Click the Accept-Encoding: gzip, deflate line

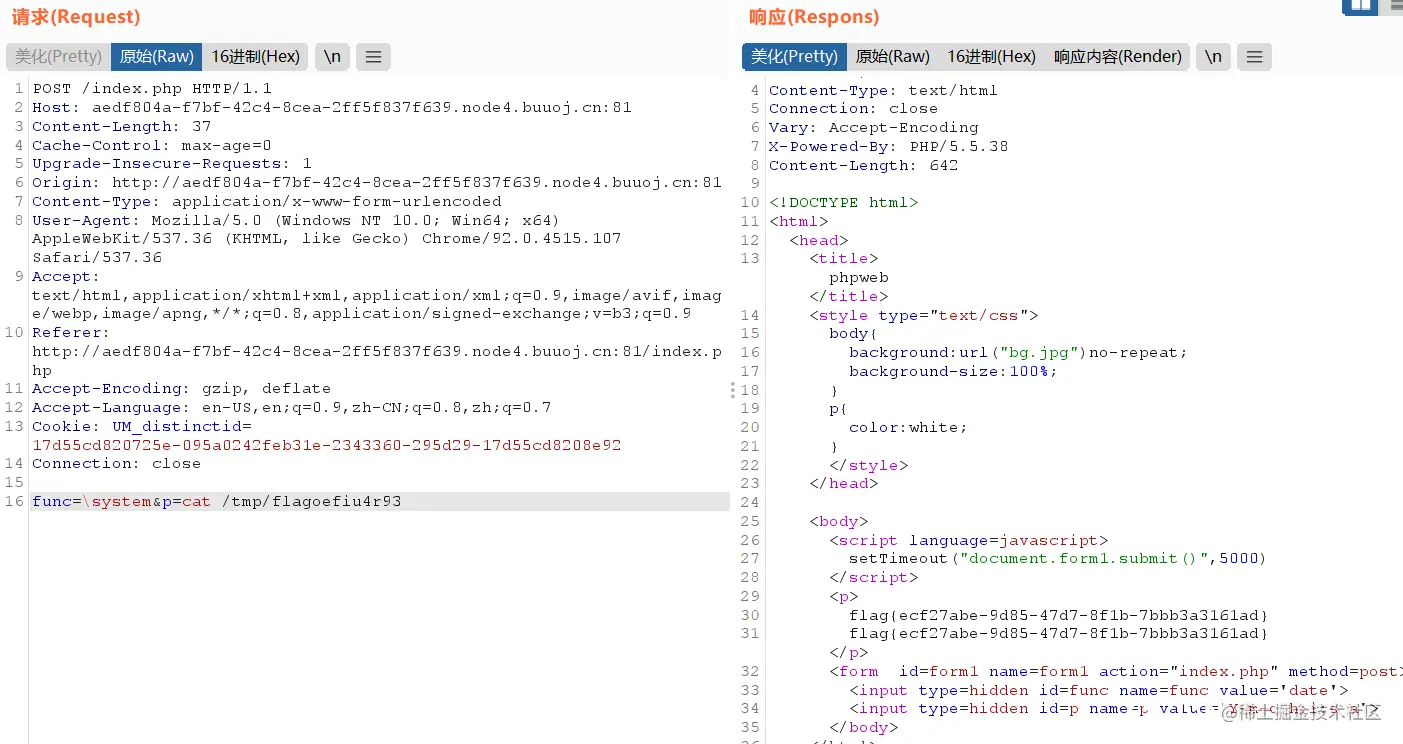coord(181,388)
